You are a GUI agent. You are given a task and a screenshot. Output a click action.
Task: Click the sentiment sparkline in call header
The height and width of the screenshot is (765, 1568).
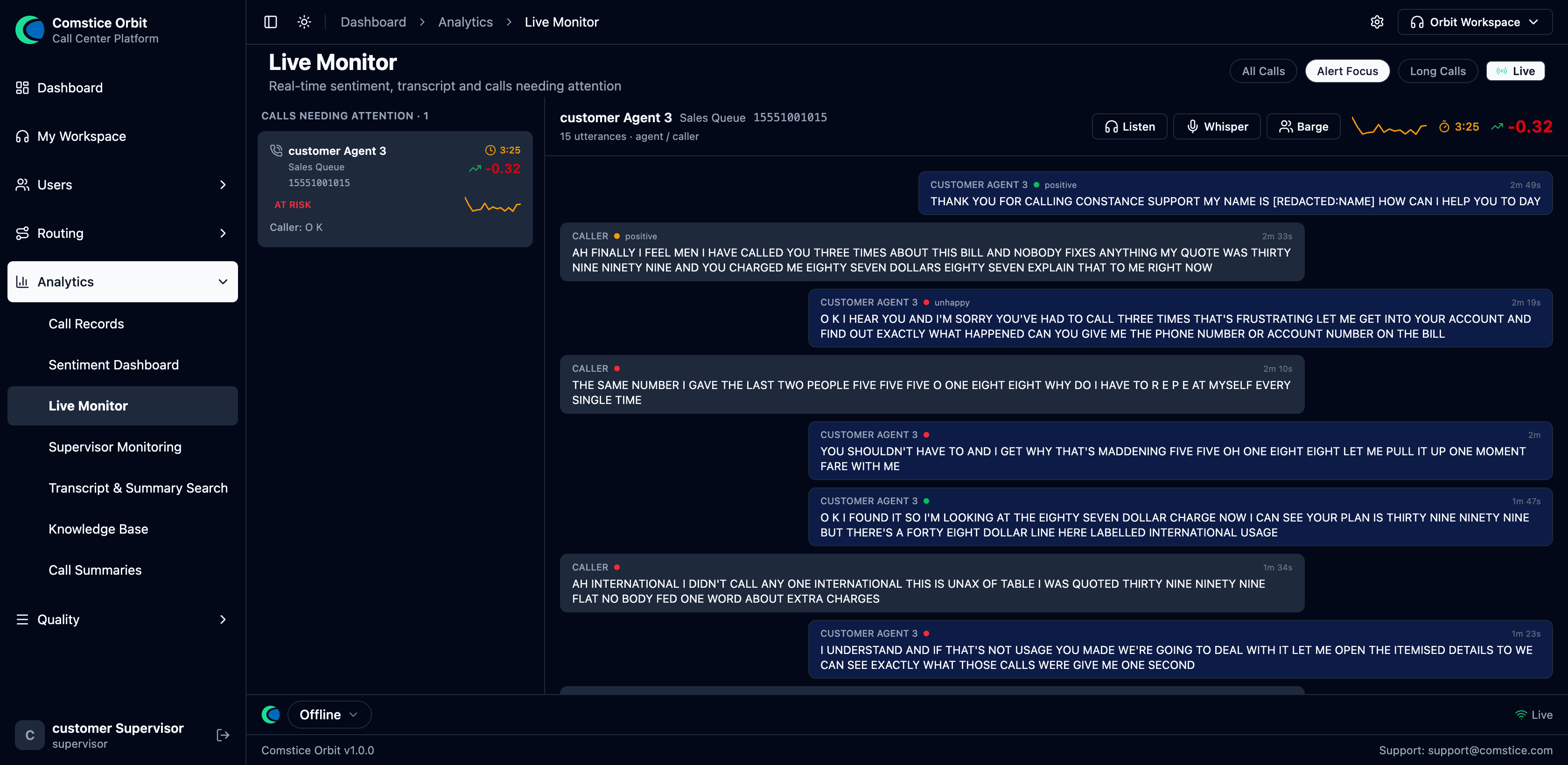coord(1388,126)
